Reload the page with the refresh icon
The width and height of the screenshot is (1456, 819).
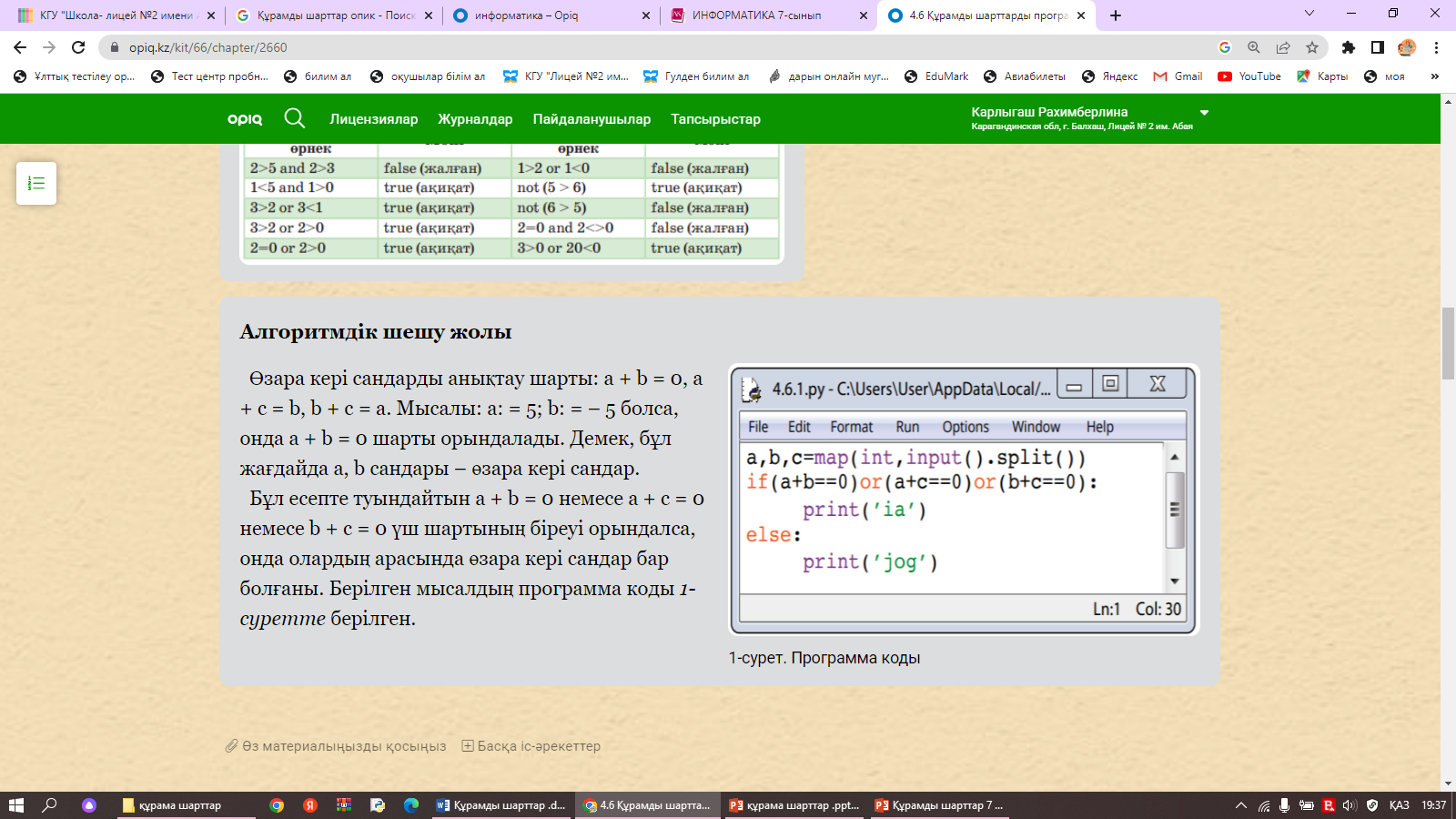pyautogui.click(x=78, y=47)
